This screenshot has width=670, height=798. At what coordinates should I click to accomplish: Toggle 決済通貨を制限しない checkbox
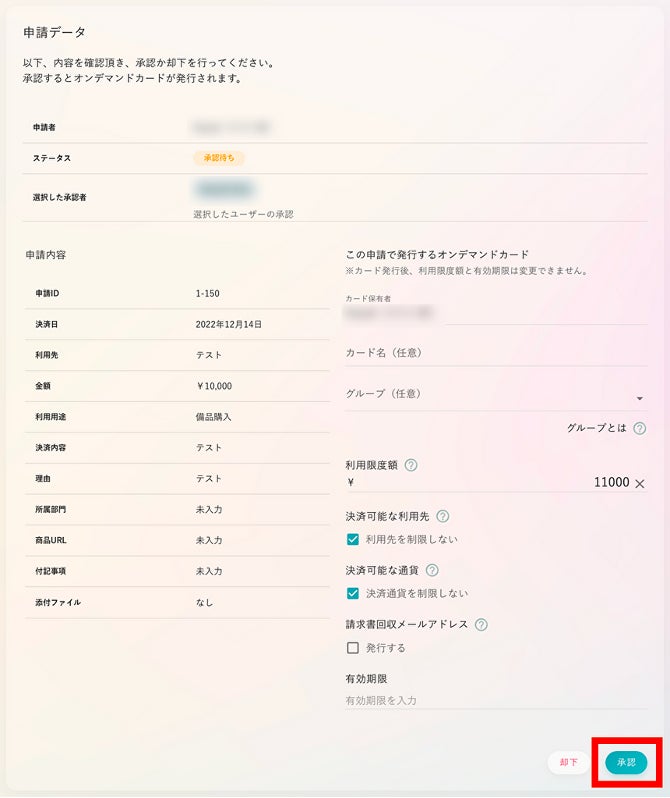tap(353, 593)
